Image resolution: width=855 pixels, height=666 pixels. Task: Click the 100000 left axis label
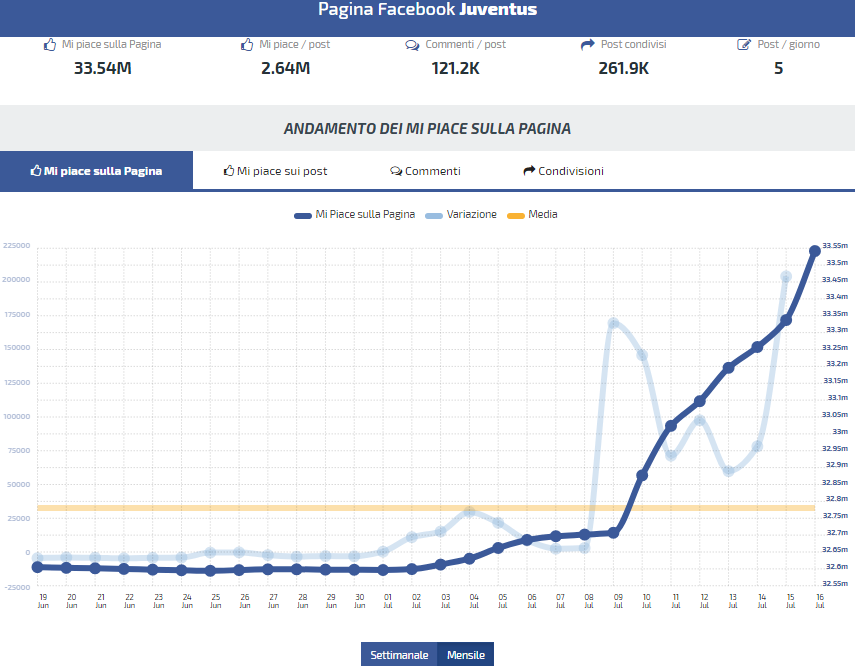click(16, 416)
